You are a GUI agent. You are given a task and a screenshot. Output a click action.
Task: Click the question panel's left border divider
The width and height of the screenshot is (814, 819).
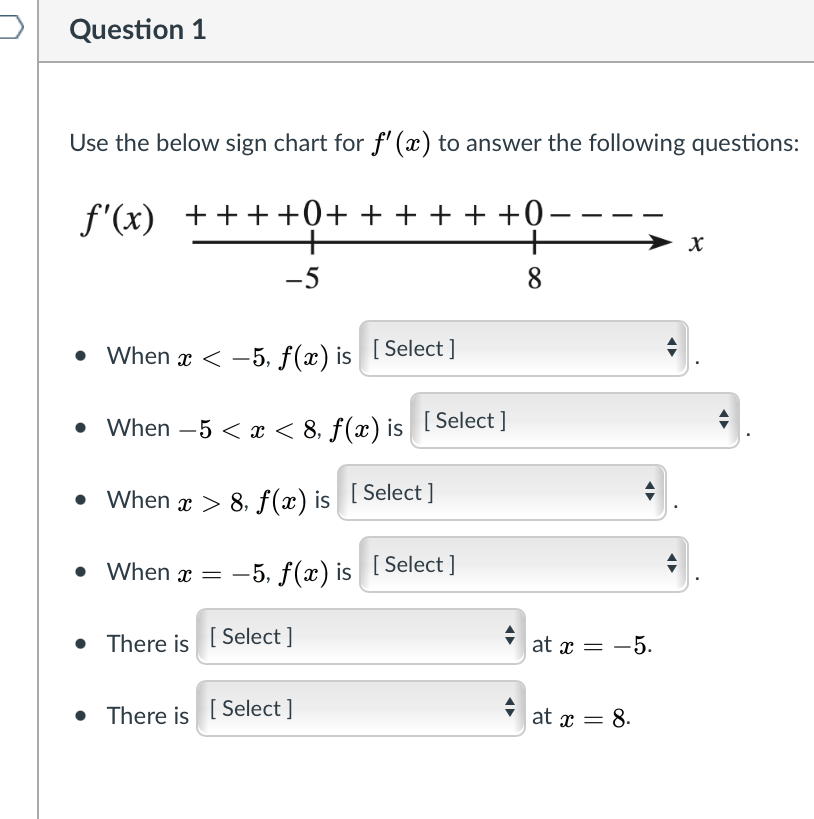point(38,400)
